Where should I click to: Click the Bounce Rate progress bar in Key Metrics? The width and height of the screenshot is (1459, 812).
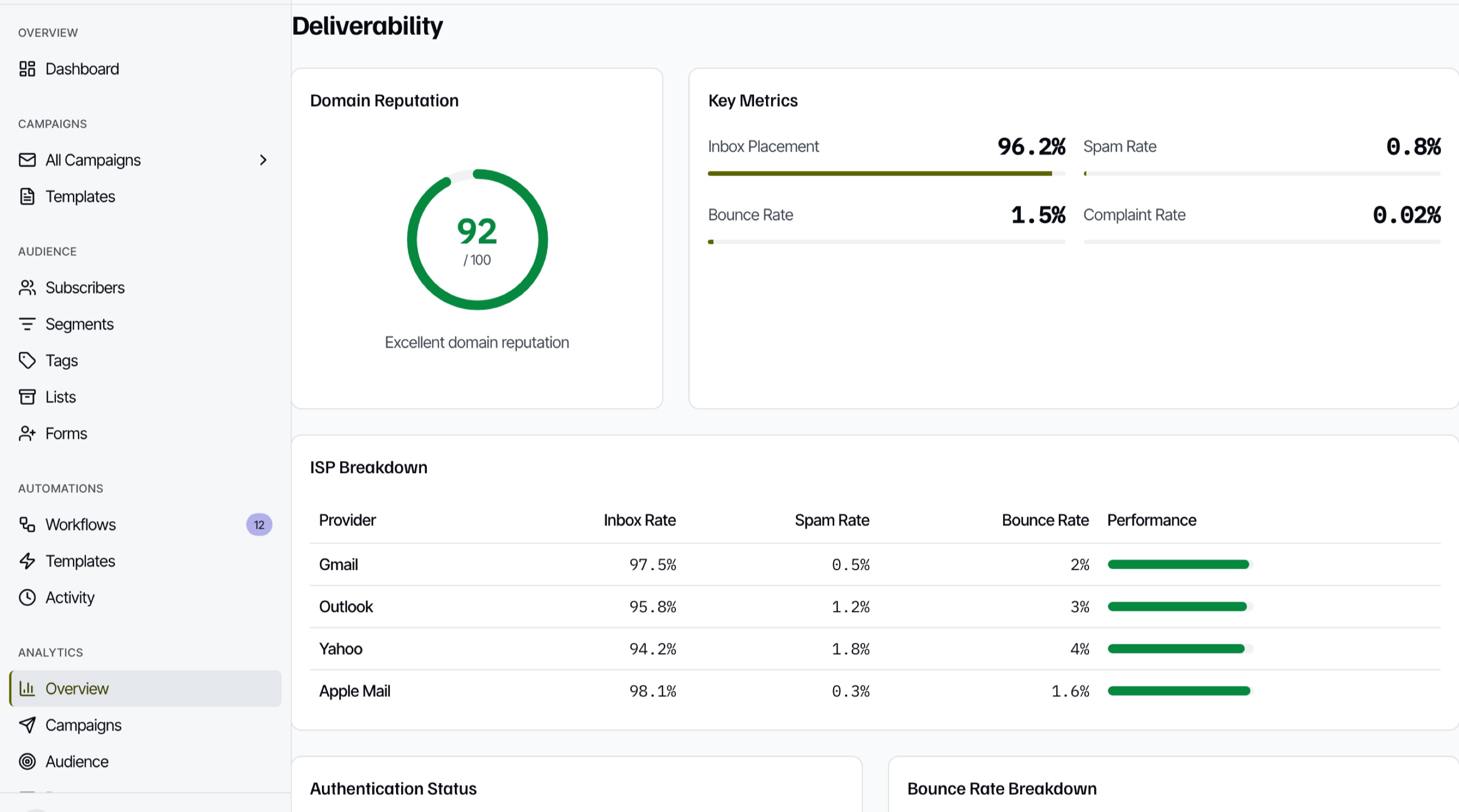pos(886,242)
